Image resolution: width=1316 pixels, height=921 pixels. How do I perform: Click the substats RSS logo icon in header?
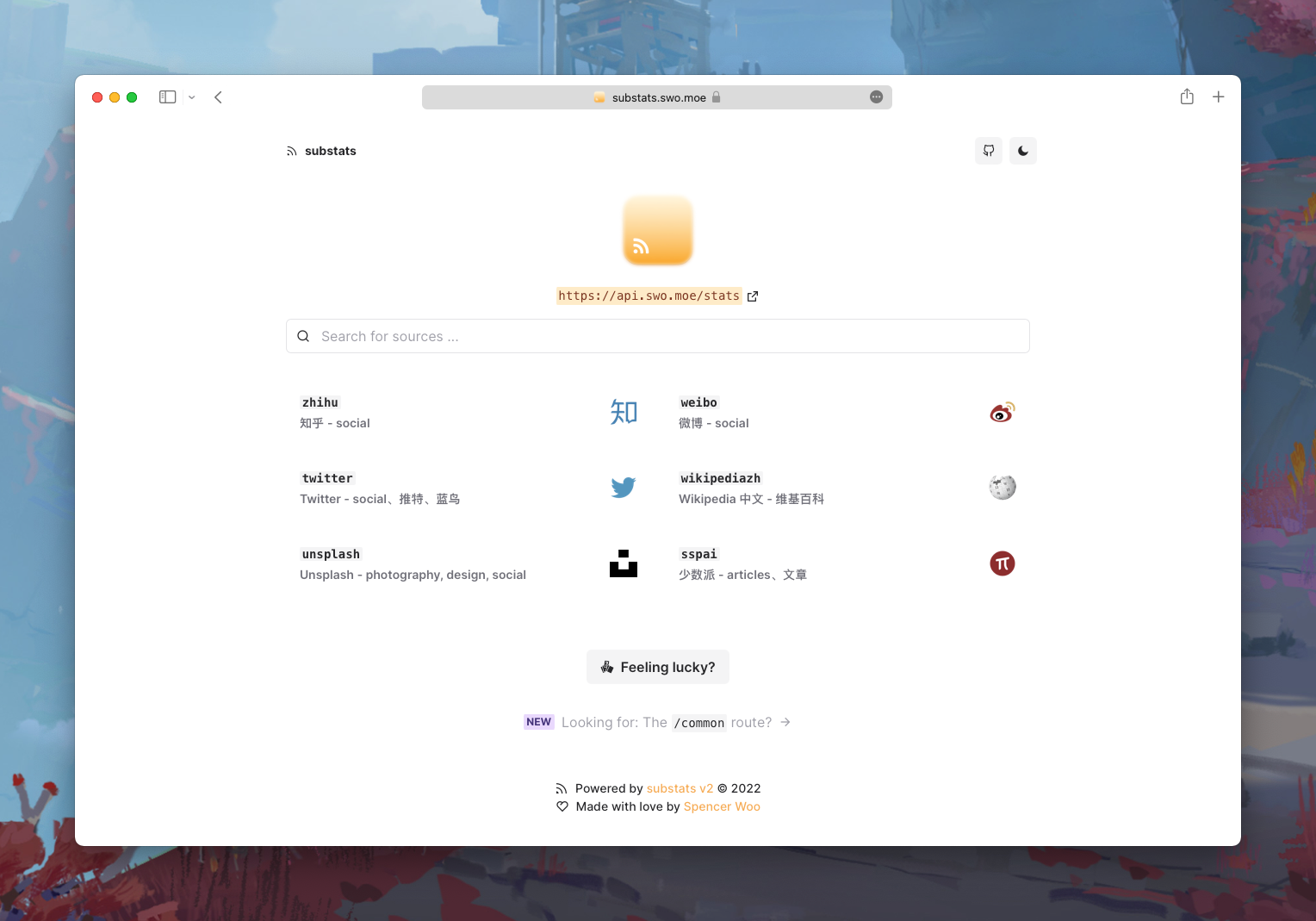[x=292, y=152]
